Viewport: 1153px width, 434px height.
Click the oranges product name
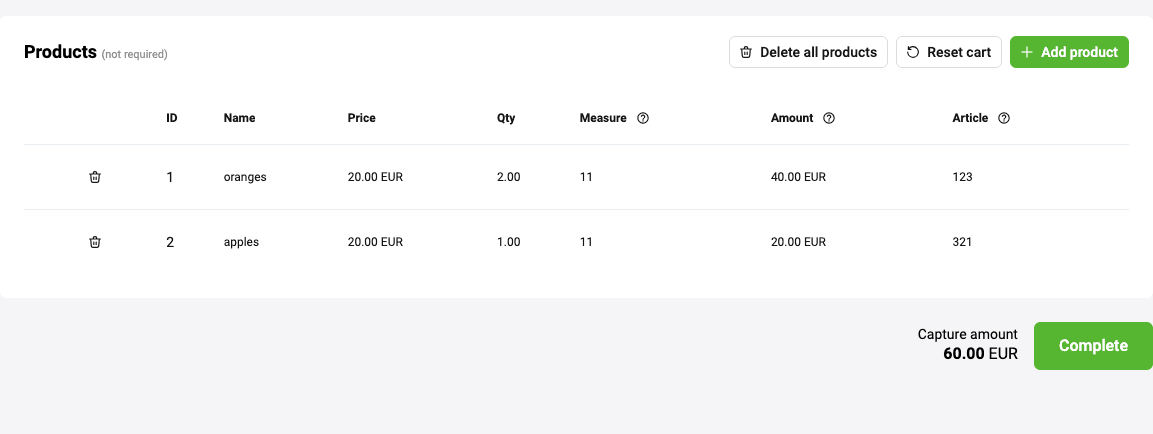pyautogui.click(x=245, y=177)
